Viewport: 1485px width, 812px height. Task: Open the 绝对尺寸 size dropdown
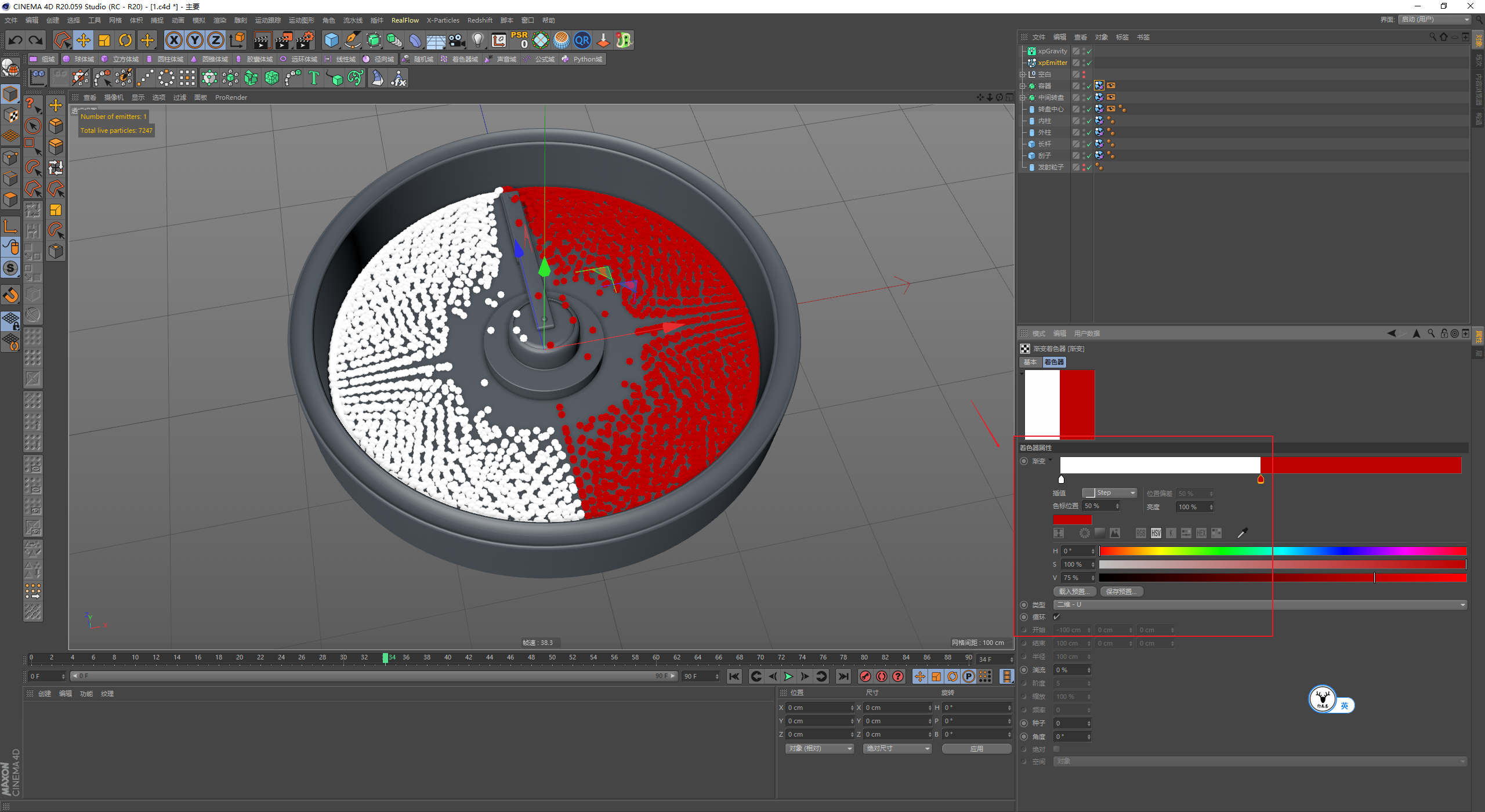click(x=897, y=749)
